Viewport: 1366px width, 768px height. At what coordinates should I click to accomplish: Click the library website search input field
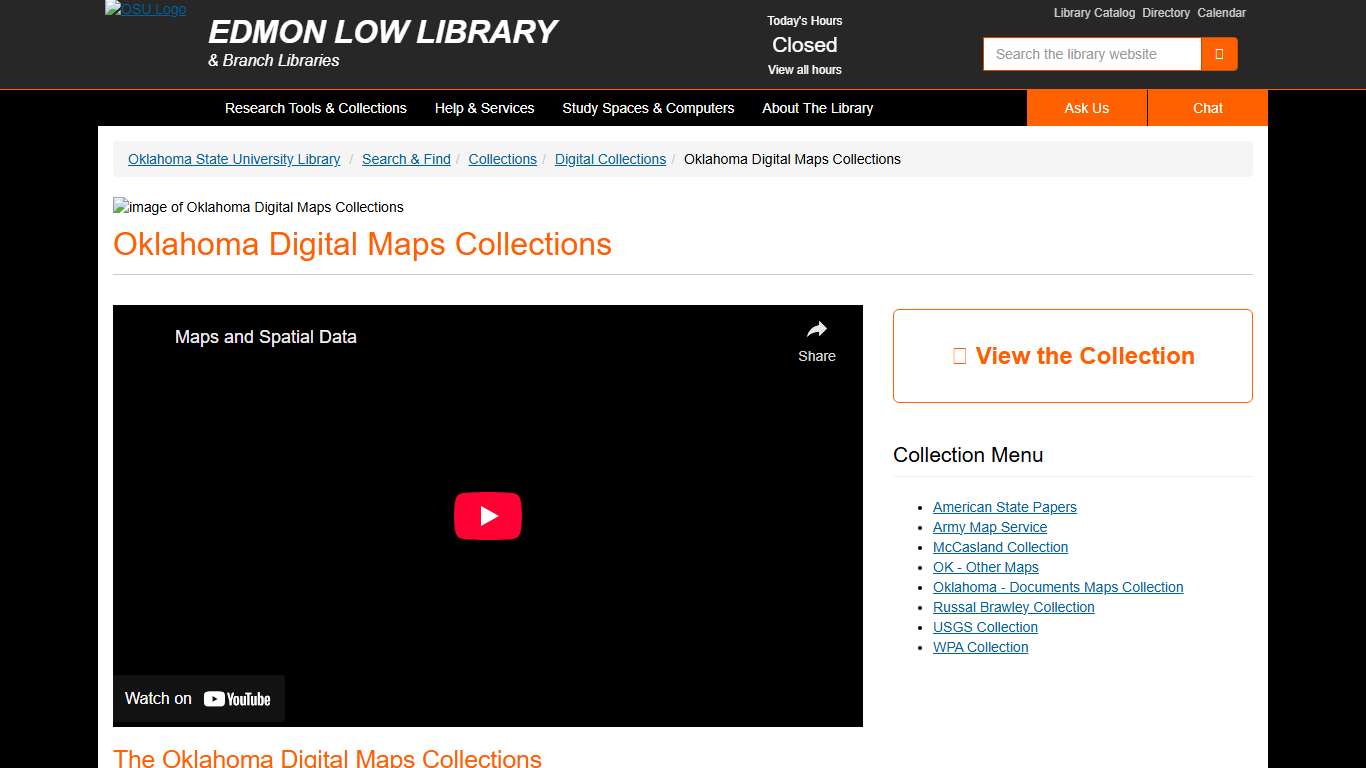click(1091, 54)
